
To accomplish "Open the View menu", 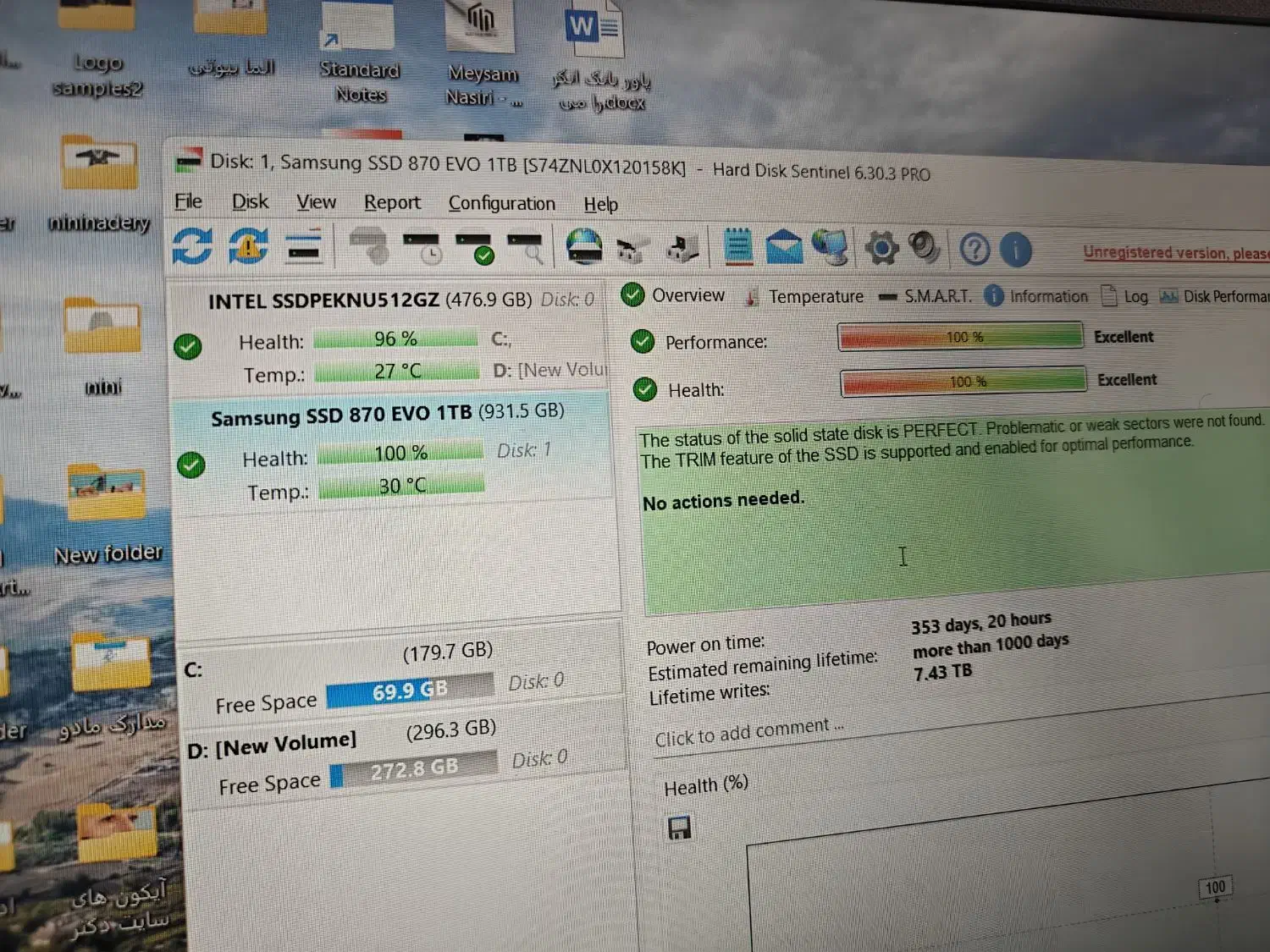I will (316, 202).
